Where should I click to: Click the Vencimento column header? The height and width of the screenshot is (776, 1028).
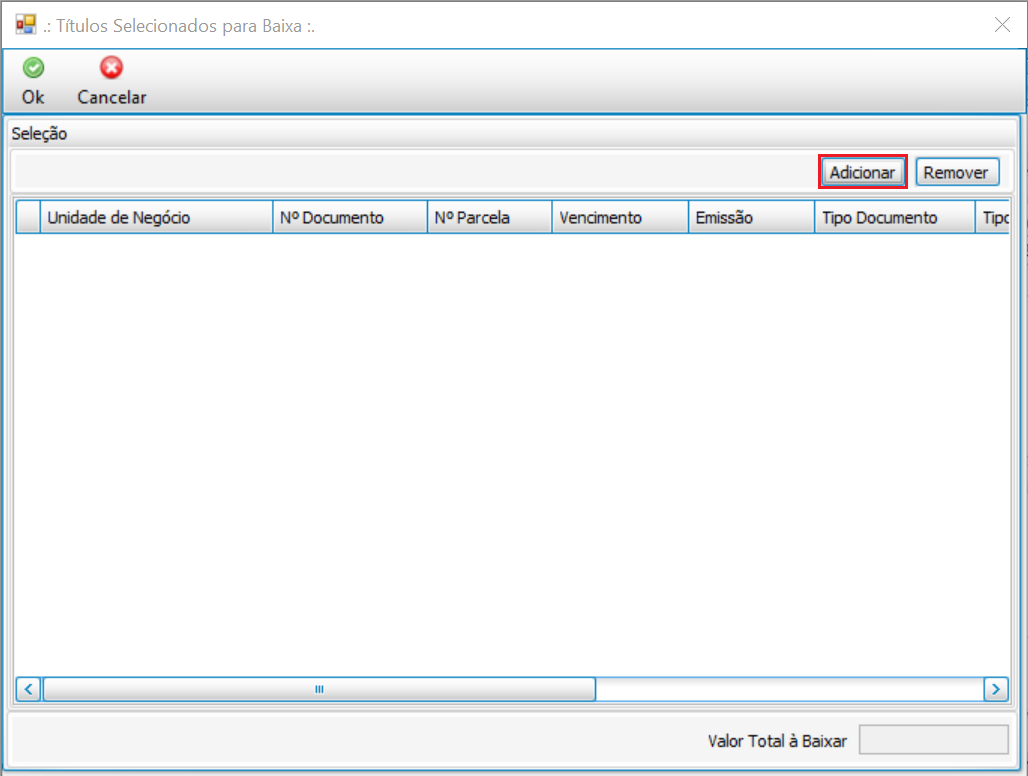(x=620, y=217)
